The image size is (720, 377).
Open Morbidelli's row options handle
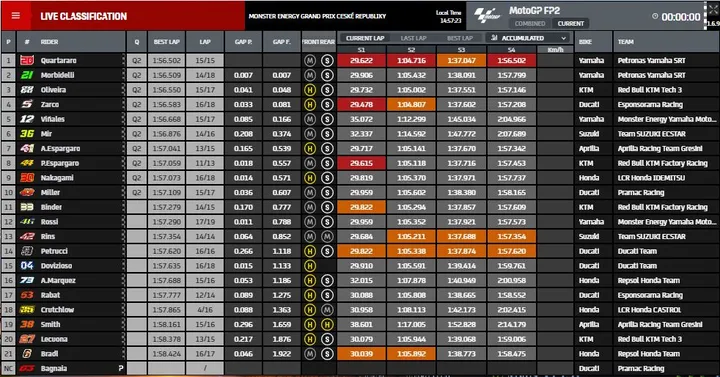123,75
